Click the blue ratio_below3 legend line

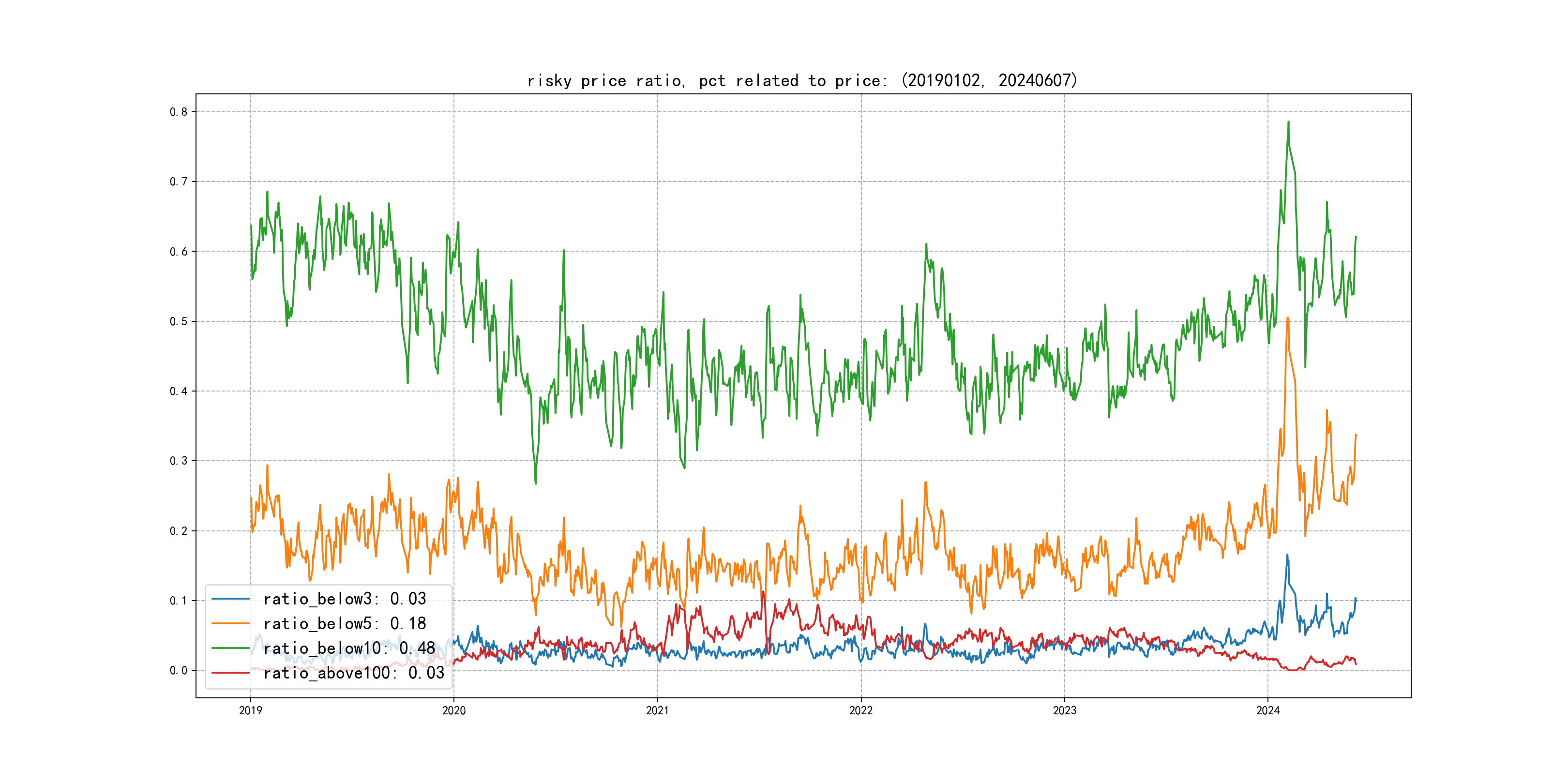pos(230,599)
